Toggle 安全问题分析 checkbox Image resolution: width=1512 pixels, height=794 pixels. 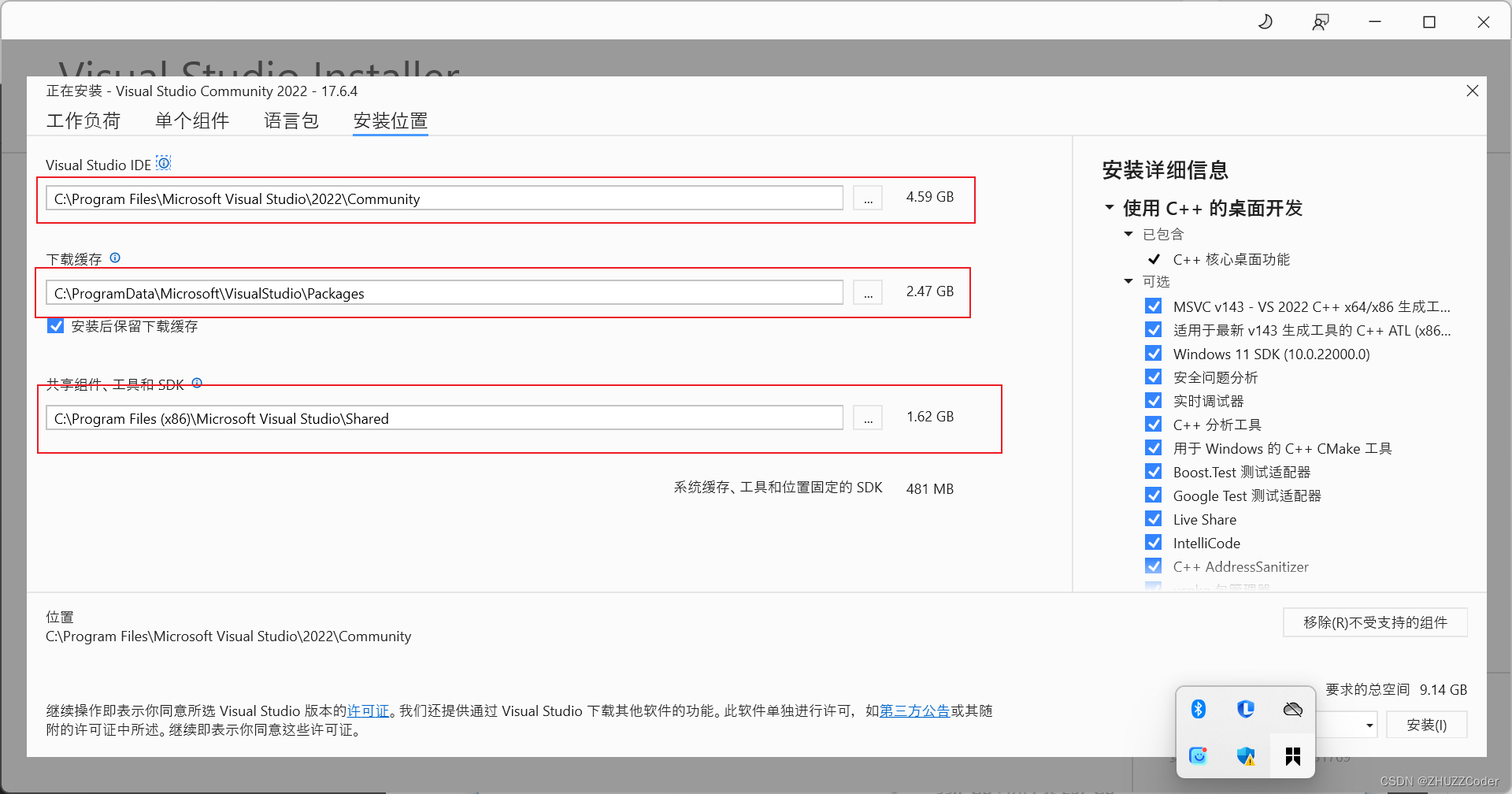pos(1154,377)
